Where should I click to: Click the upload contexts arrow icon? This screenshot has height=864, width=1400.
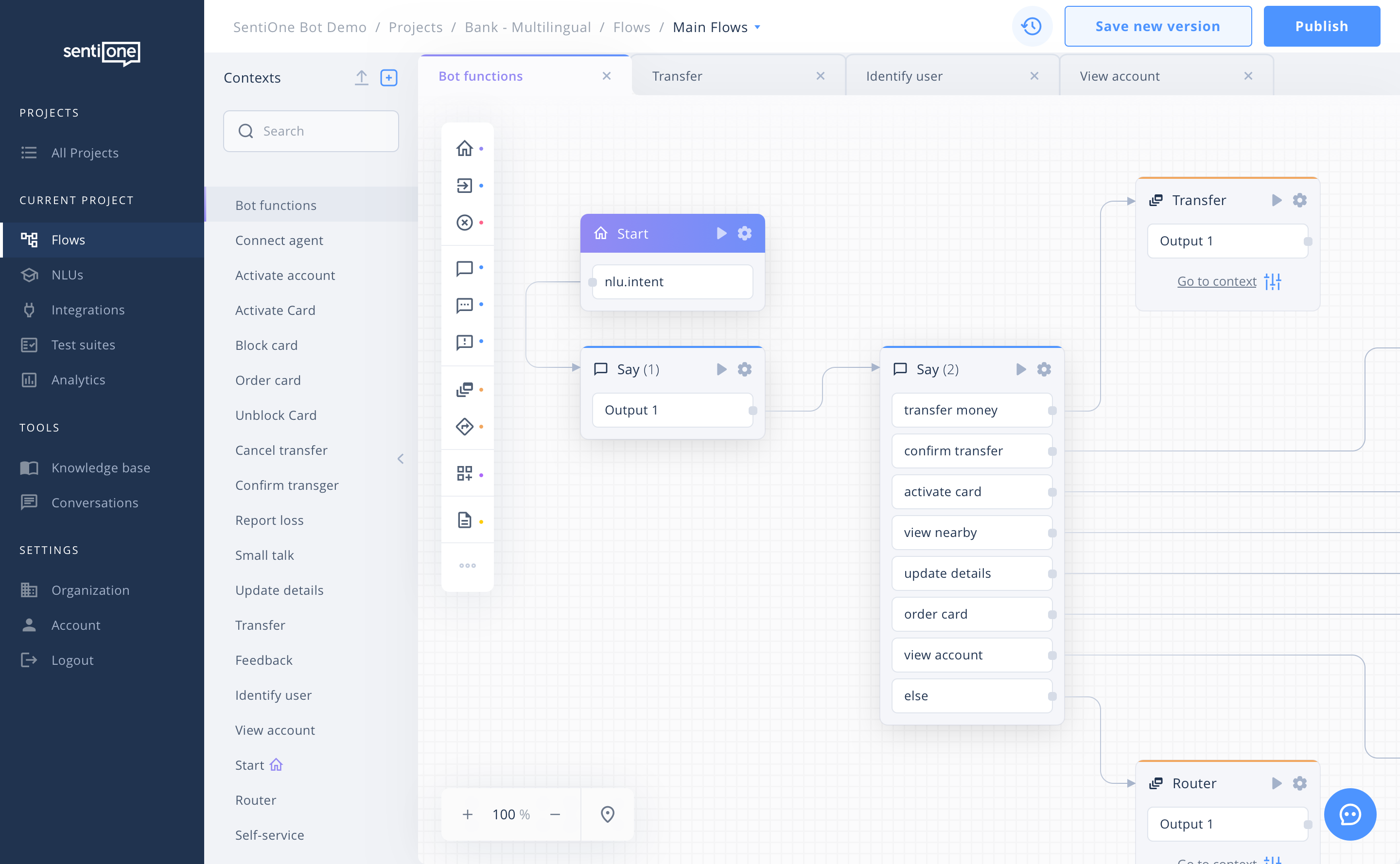coord(361,78)
